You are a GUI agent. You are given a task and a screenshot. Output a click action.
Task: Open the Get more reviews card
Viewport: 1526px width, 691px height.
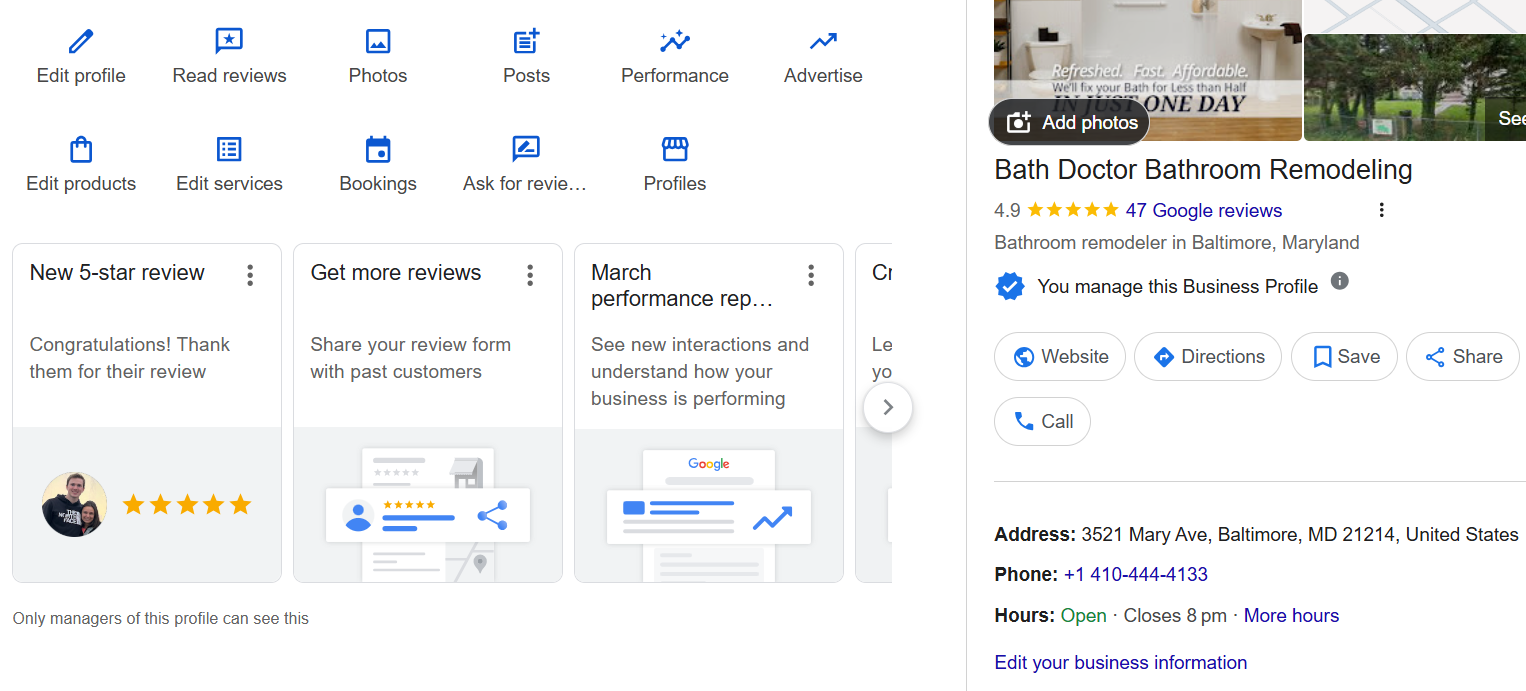[x=428, y=412]
